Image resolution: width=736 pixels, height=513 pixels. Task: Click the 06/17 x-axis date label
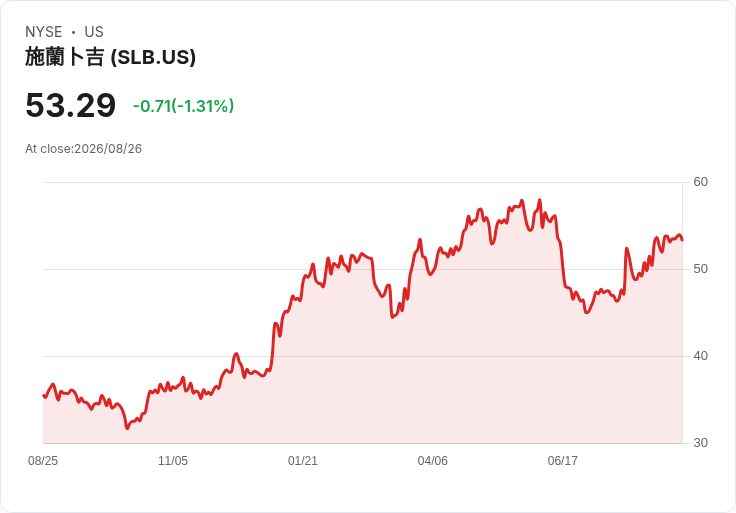562,461
